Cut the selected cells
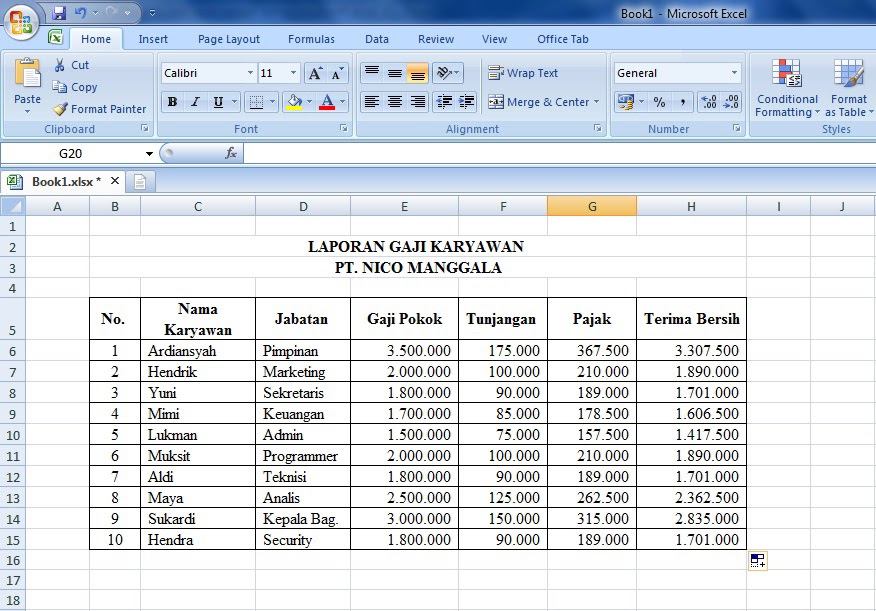The width and height of the screenshot is (876, 611). click(72, 65)
